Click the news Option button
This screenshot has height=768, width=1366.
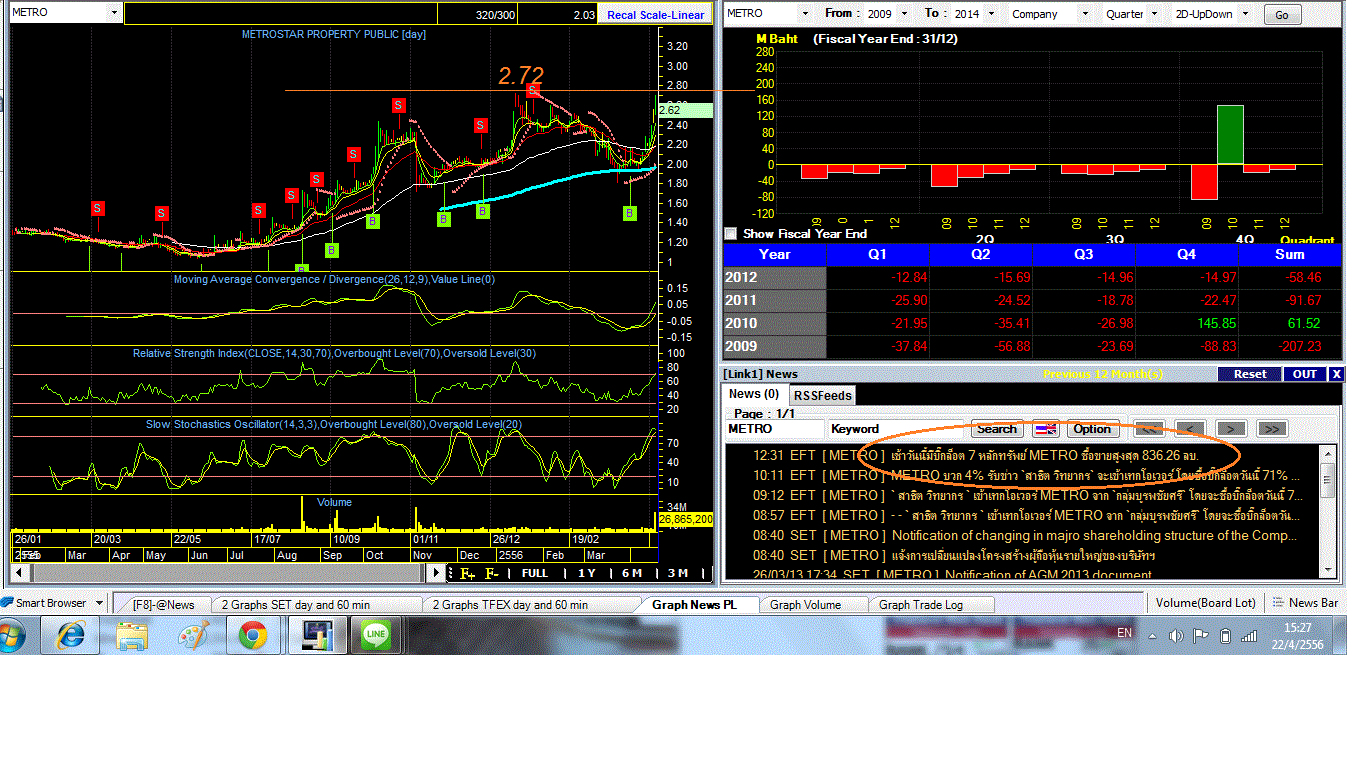click(x=1092, y=429)
